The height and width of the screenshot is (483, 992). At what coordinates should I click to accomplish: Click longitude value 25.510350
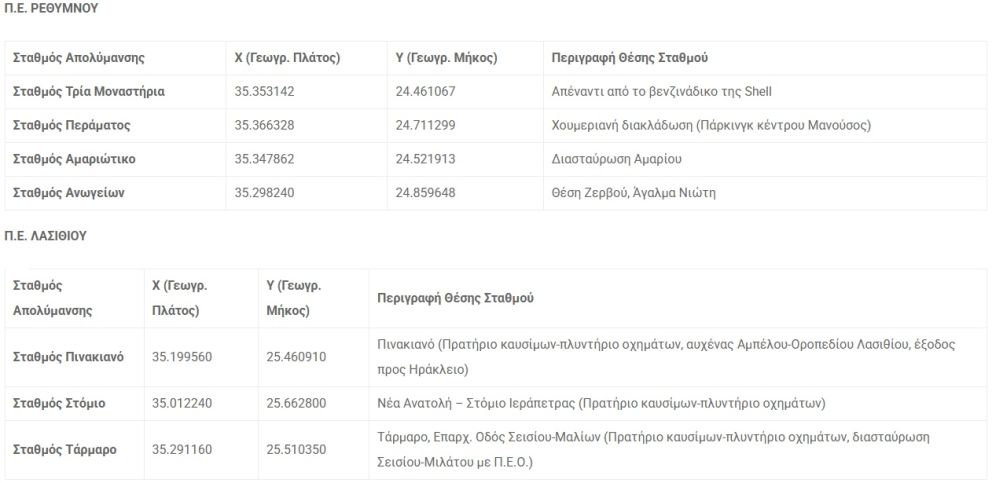coord(295,450)
